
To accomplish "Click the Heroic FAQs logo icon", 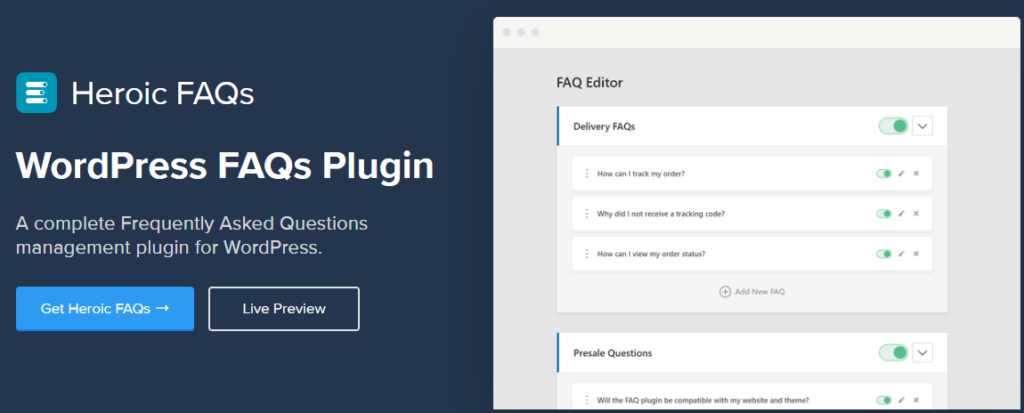I will [x=36, y=93].
